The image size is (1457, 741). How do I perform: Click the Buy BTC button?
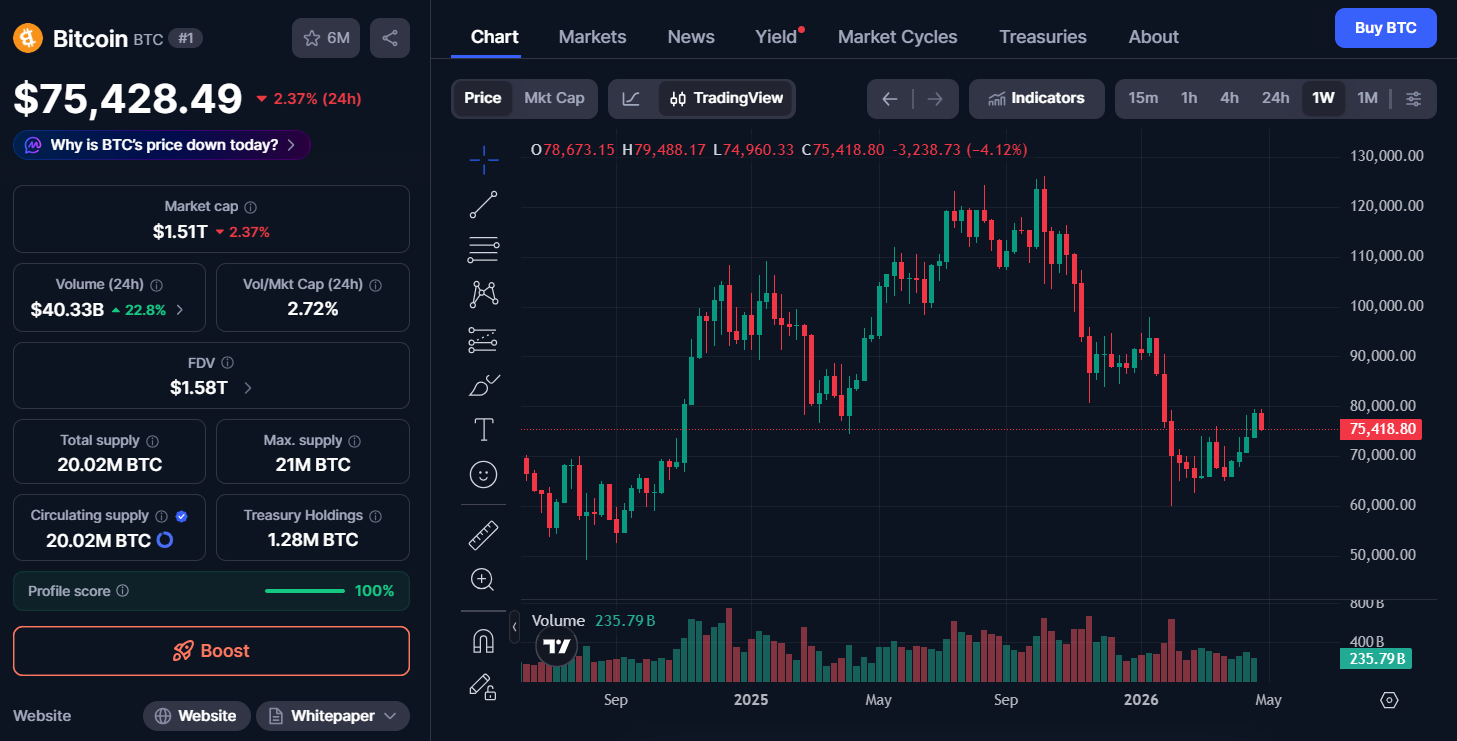[x=1385, y=28]
